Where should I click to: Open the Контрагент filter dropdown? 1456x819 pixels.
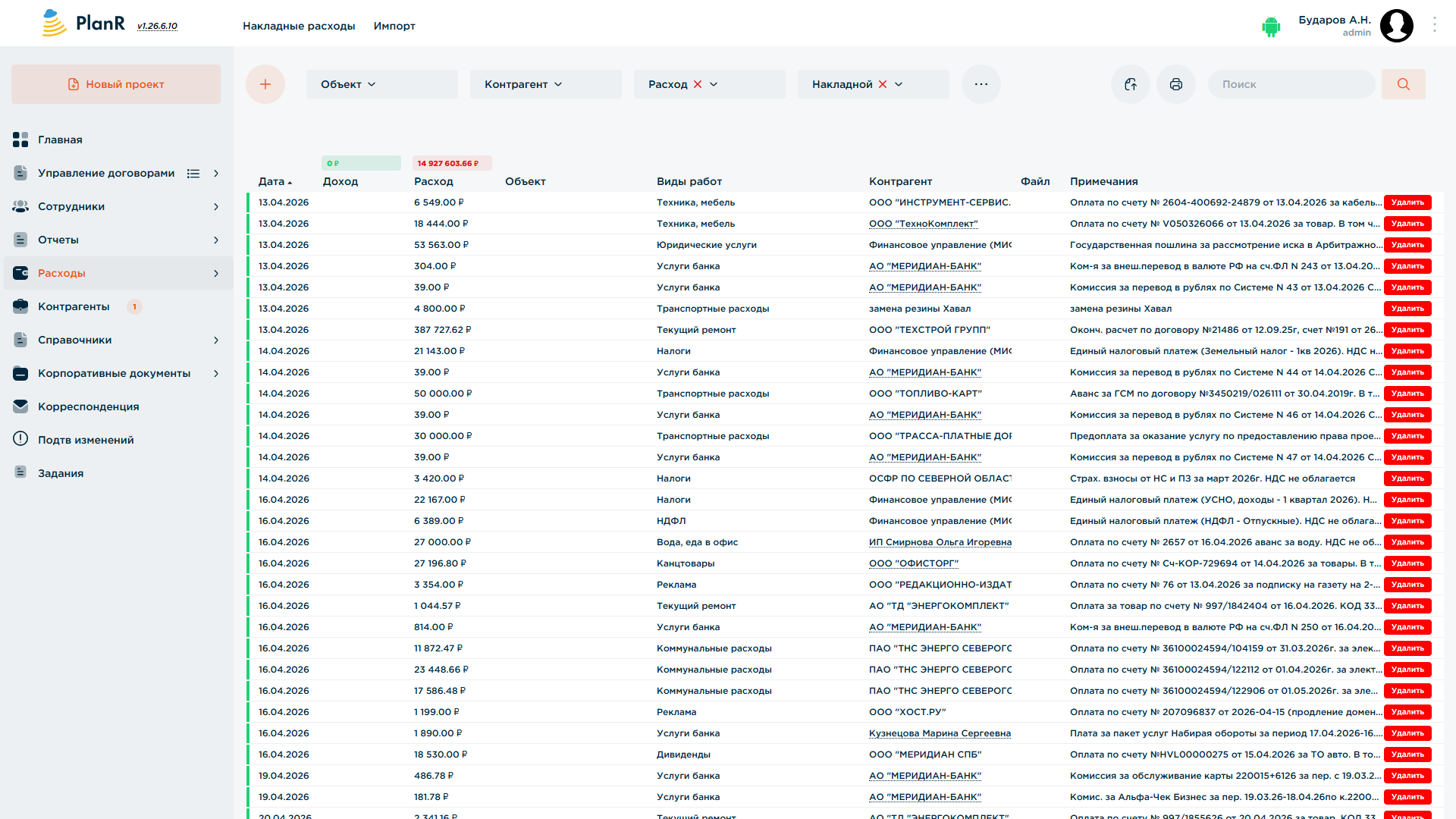[x=546, y=84]
